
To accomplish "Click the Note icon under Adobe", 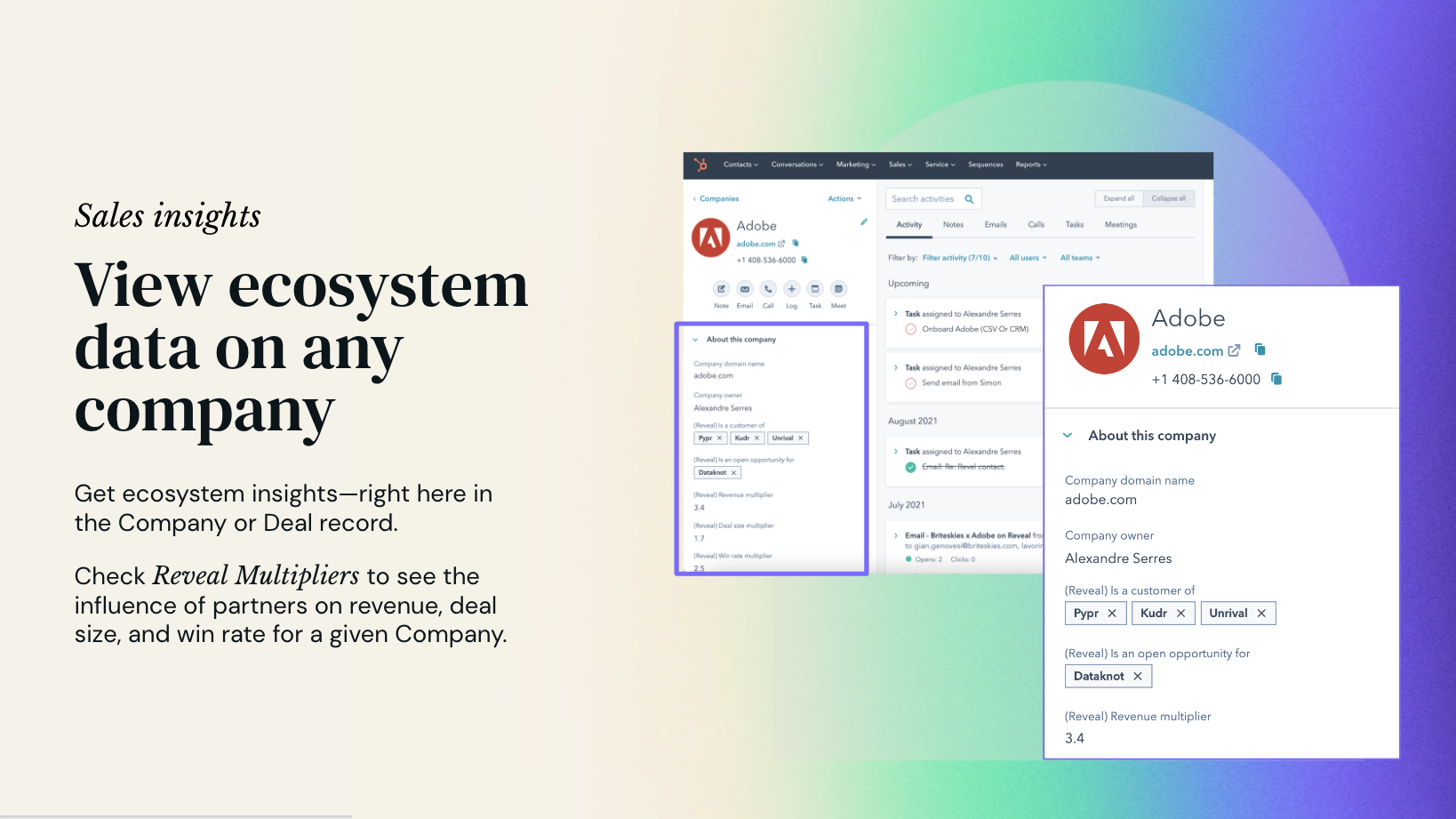I will point(721,289).
